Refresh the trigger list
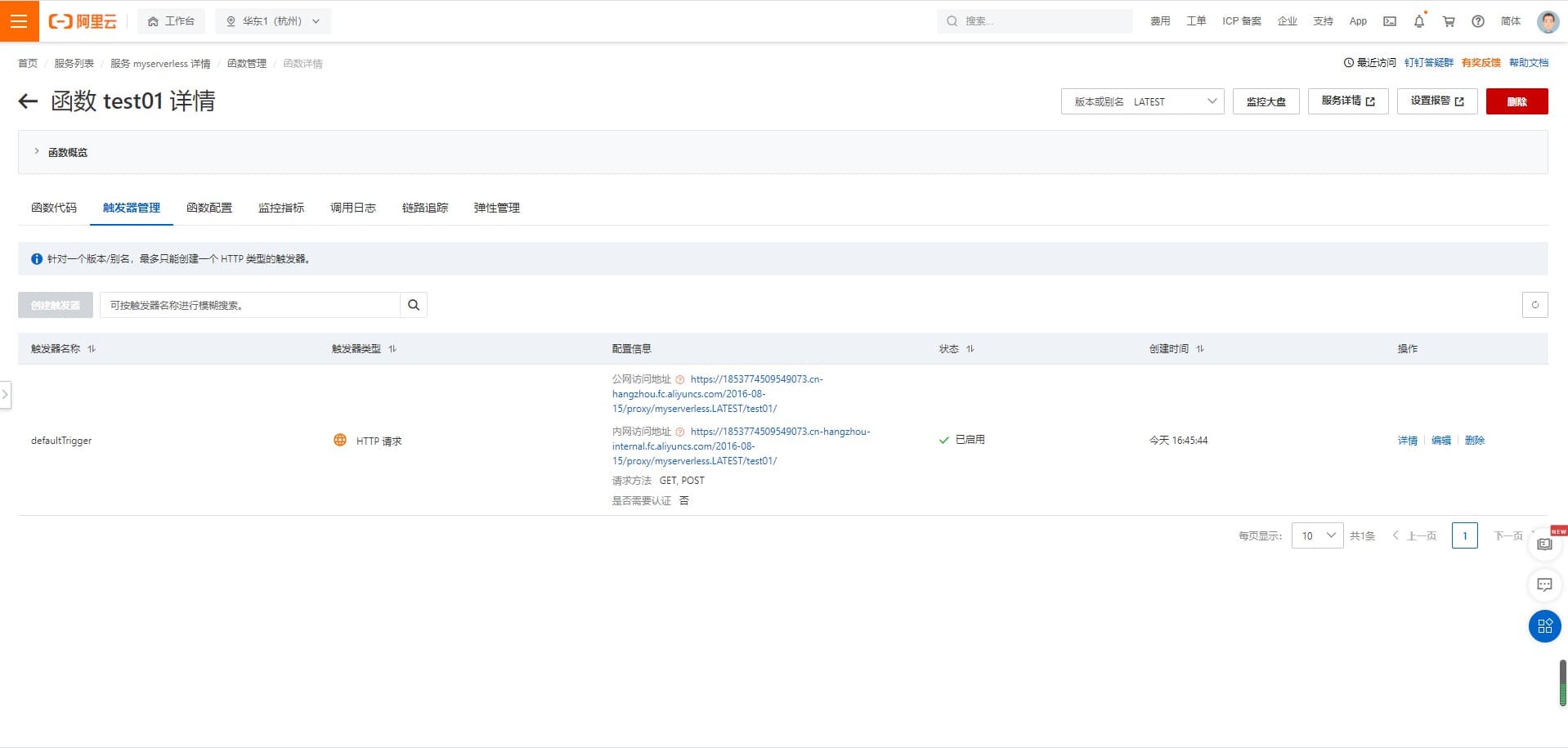This screenshot has height=748, width=1568. 1534,305
